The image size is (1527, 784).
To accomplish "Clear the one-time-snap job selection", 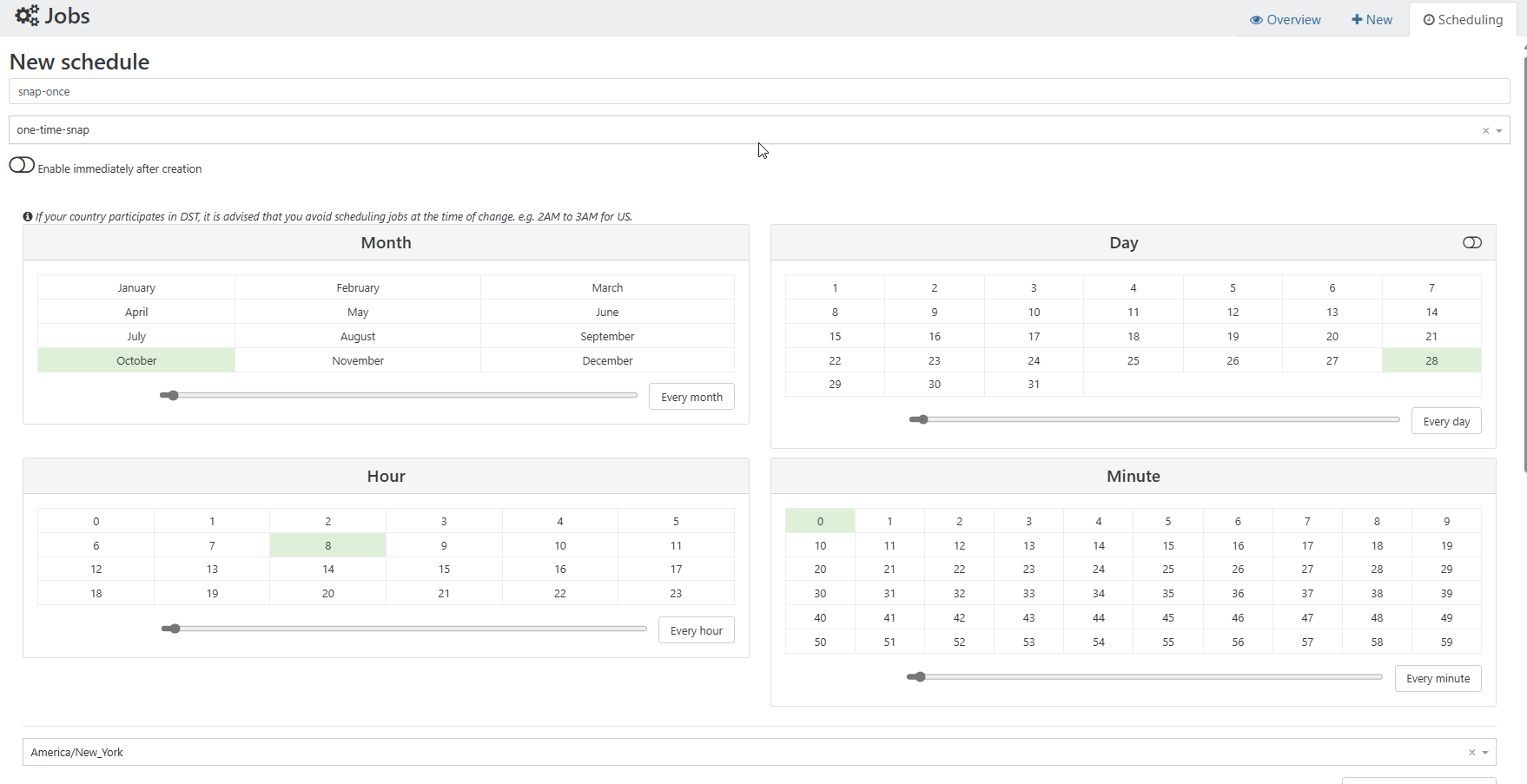I will [1485, 131].
